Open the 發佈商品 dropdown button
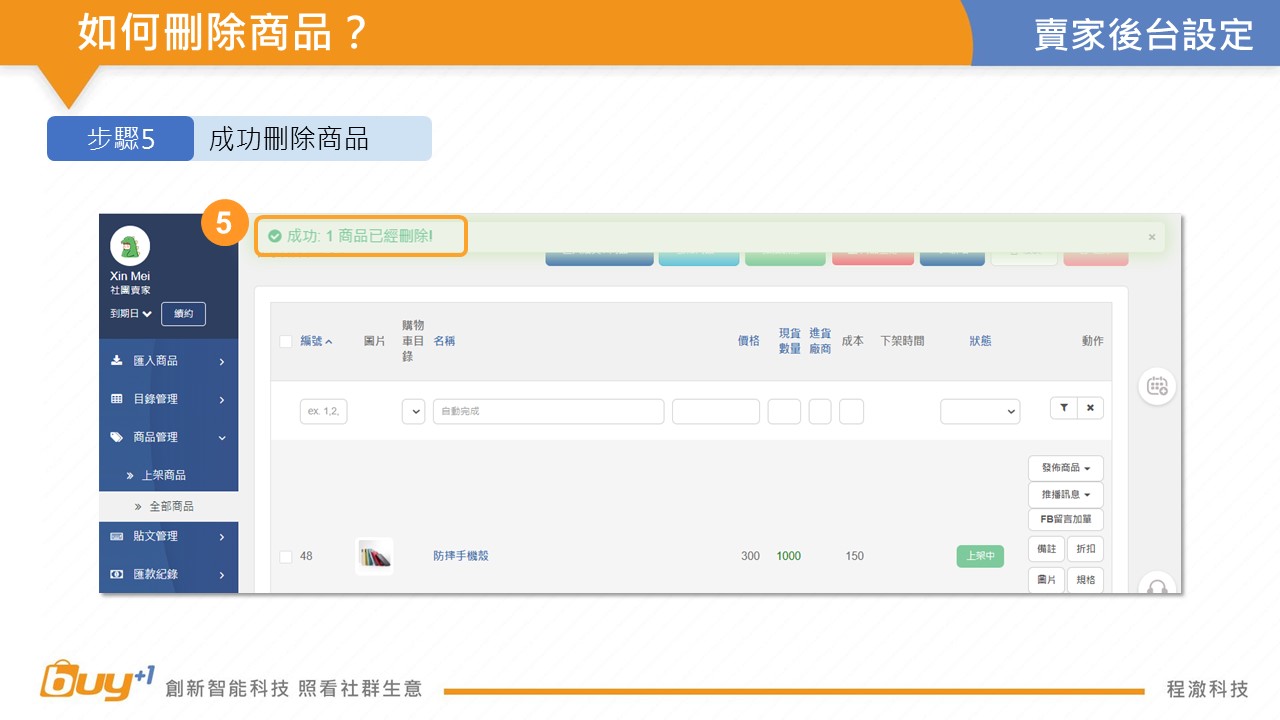Image resolution: width=1280 pixels, height=720 pixels. (1065, 468)
